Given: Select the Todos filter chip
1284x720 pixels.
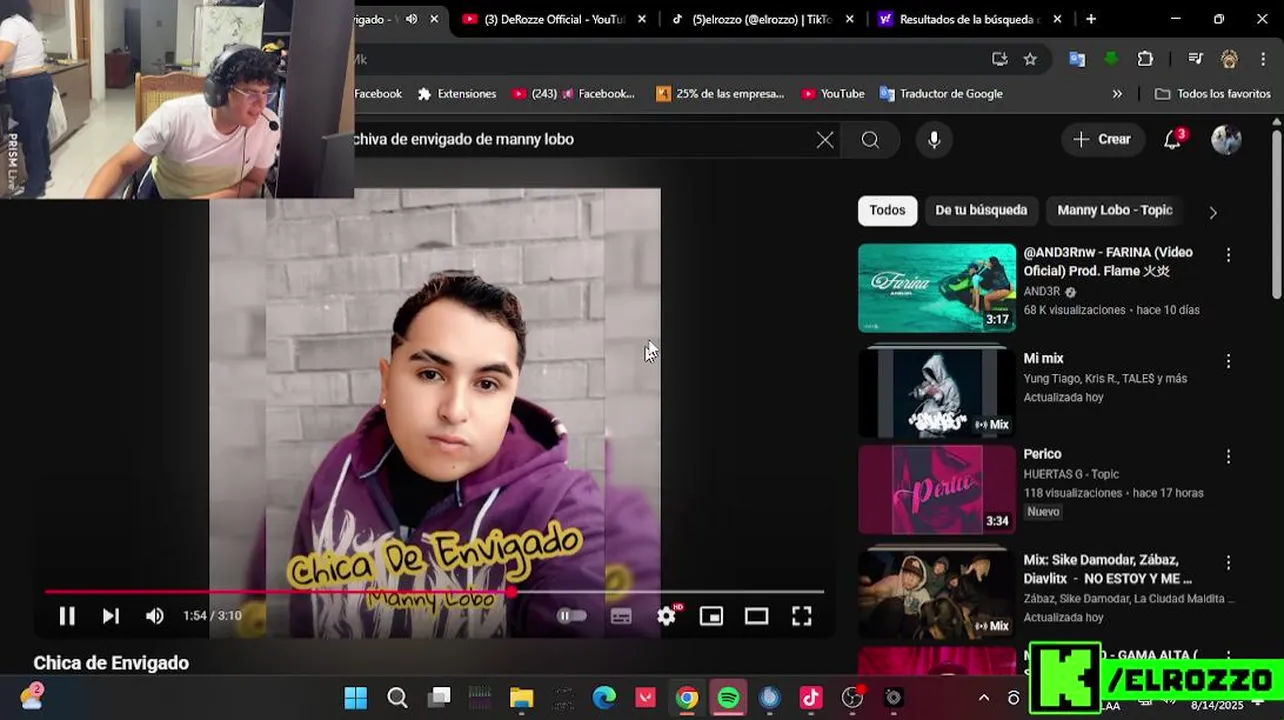Looking at the screenshot, I should point(887,210).
